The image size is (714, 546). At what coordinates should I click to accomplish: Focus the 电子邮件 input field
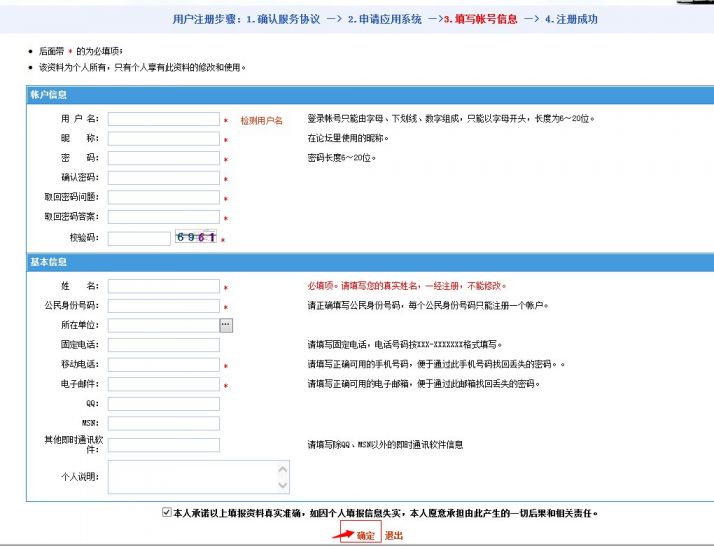click(163, 384)
